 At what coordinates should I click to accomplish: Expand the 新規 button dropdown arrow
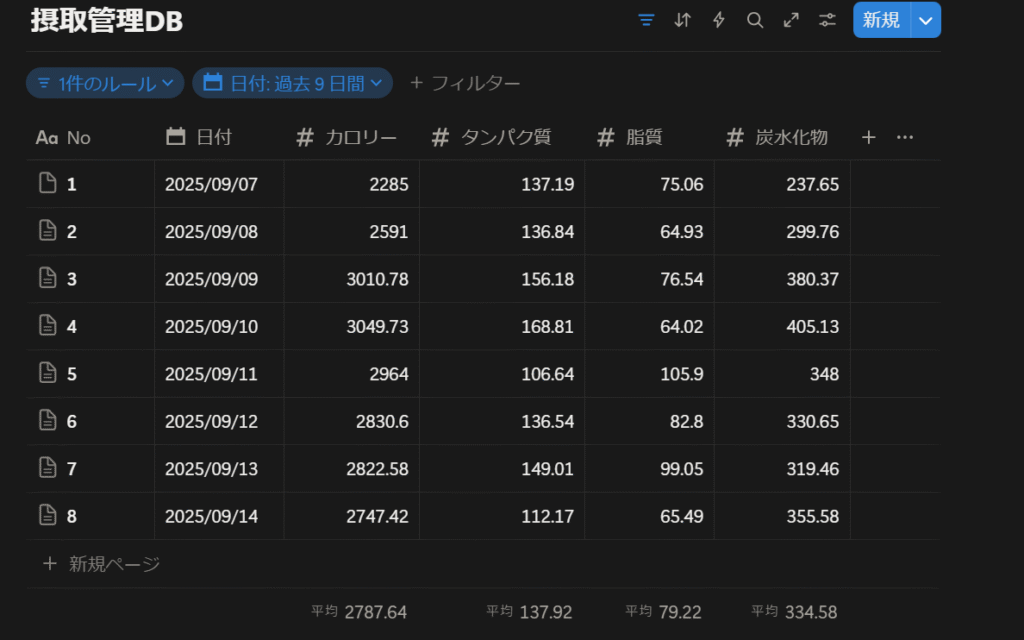(926, 20)
